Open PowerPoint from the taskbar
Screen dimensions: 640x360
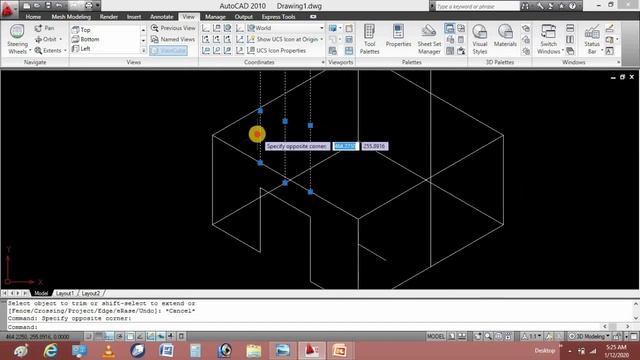[x=340, y=351]
